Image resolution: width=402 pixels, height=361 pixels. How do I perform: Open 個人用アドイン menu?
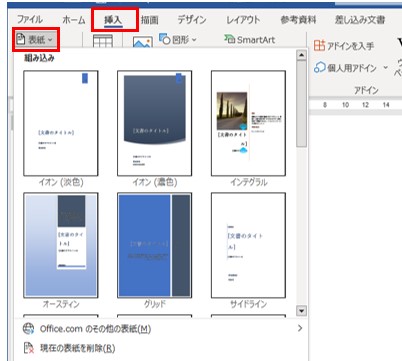[346, 68]
